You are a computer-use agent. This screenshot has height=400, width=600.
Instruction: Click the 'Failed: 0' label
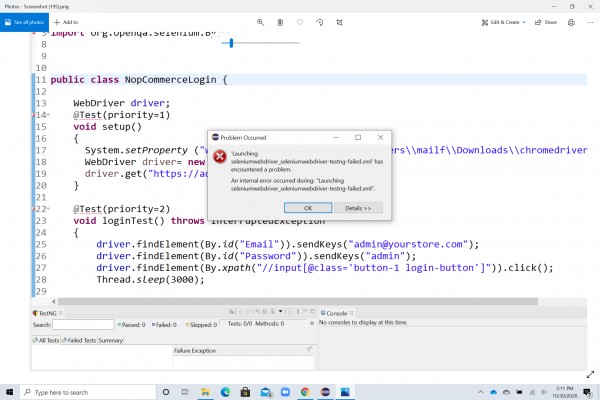164,325
